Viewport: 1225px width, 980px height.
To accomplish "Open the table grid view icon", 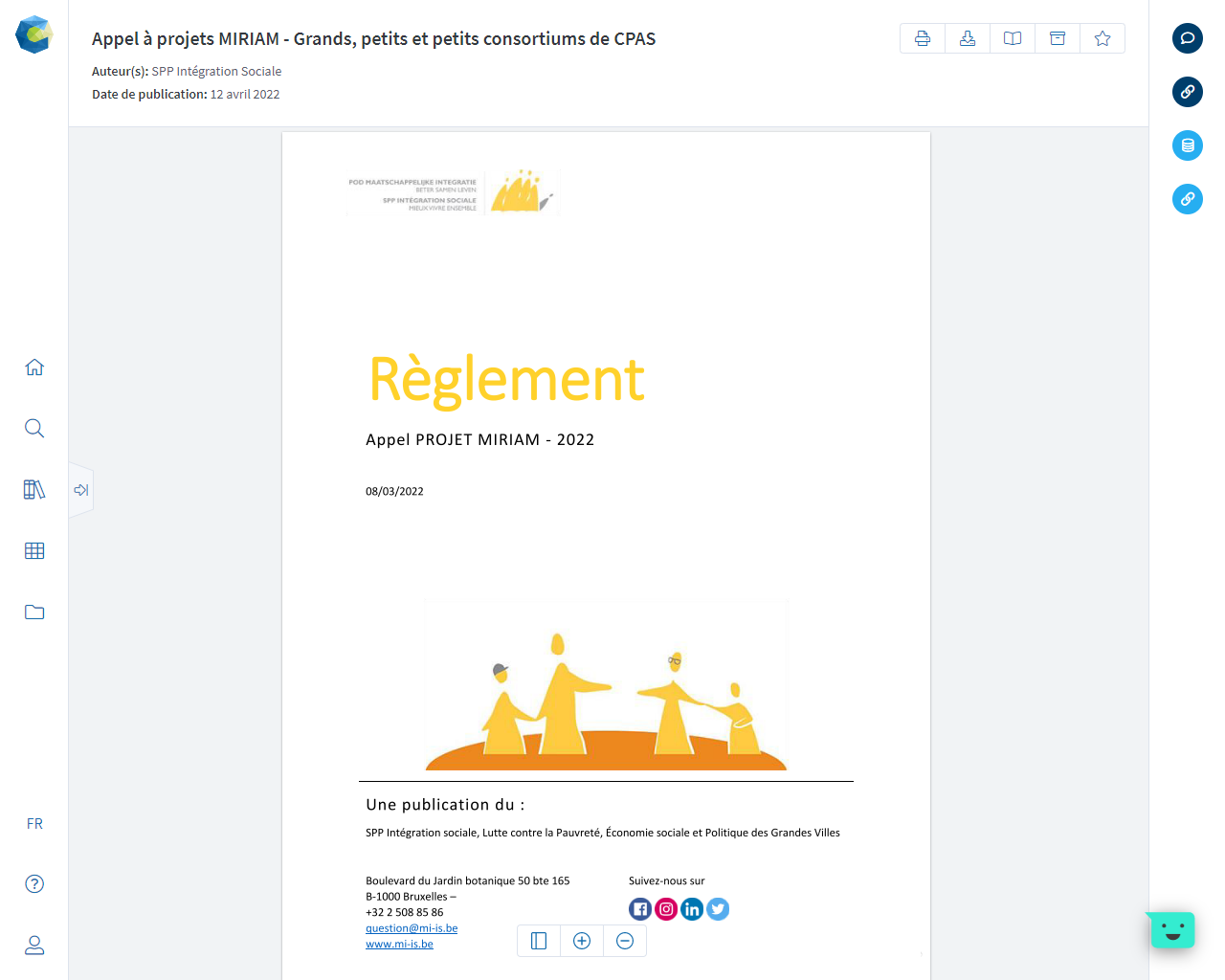I will (x=34, y=550).
